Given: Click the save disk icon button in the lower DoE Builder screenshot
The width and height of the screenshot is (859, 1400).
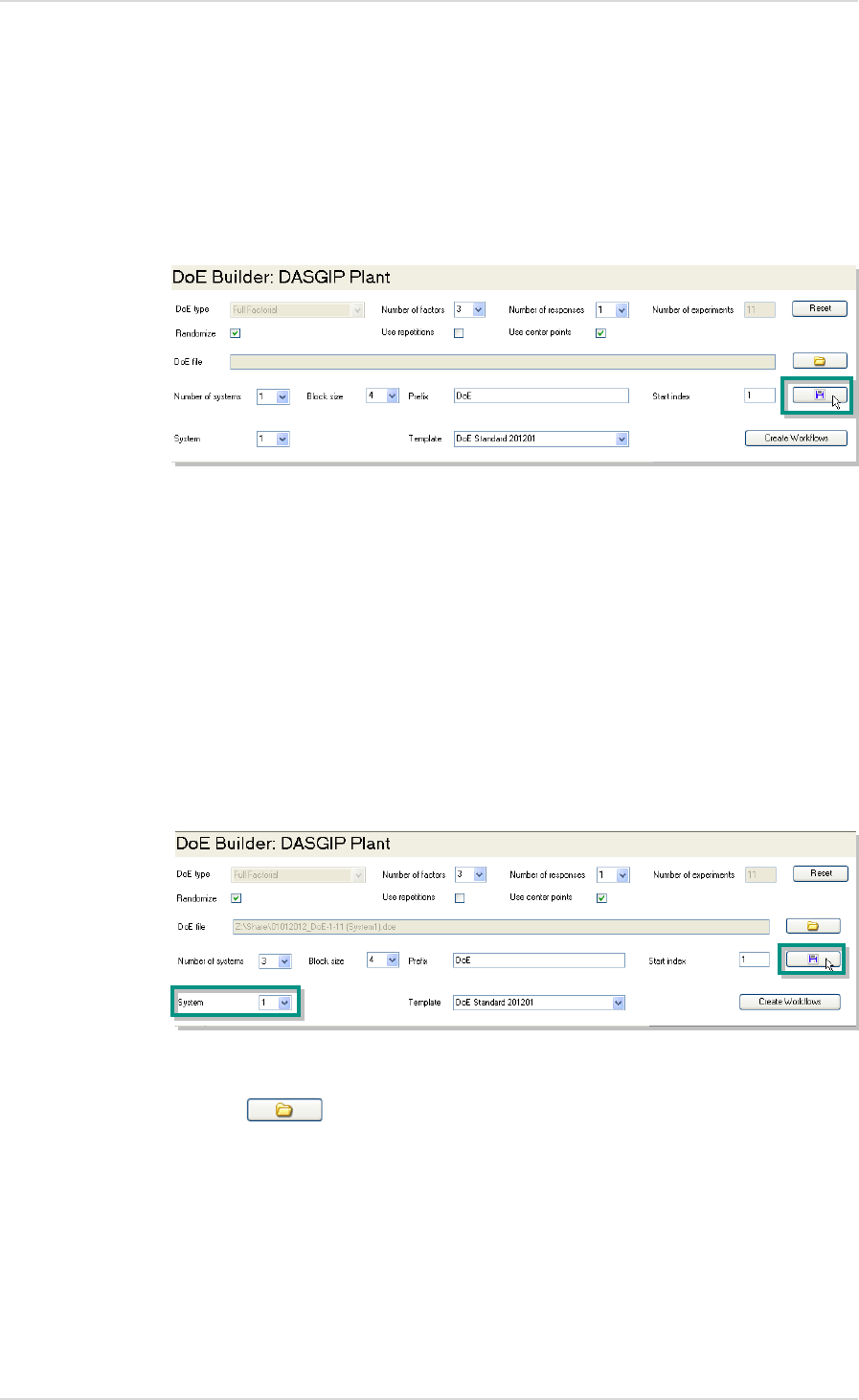Looking at the screenshot, I should pos(813,960).
